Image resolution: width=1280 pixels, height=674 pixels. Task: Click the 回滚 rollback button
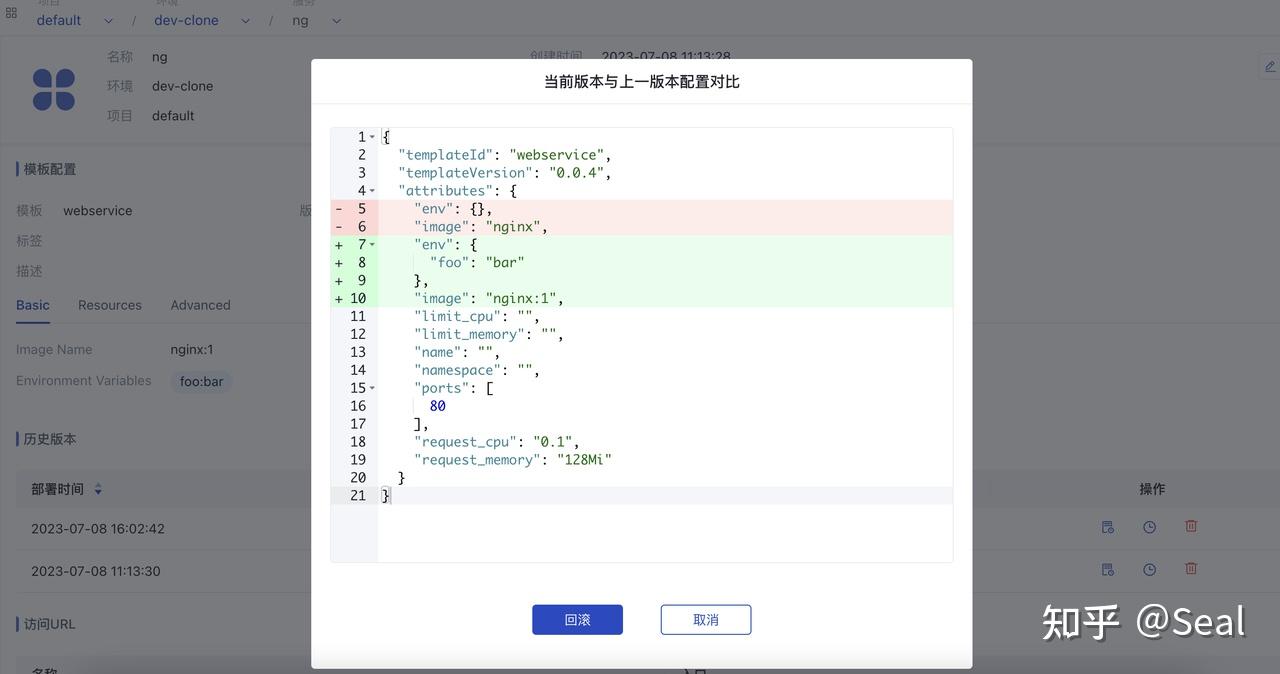(x=577, y=619)
